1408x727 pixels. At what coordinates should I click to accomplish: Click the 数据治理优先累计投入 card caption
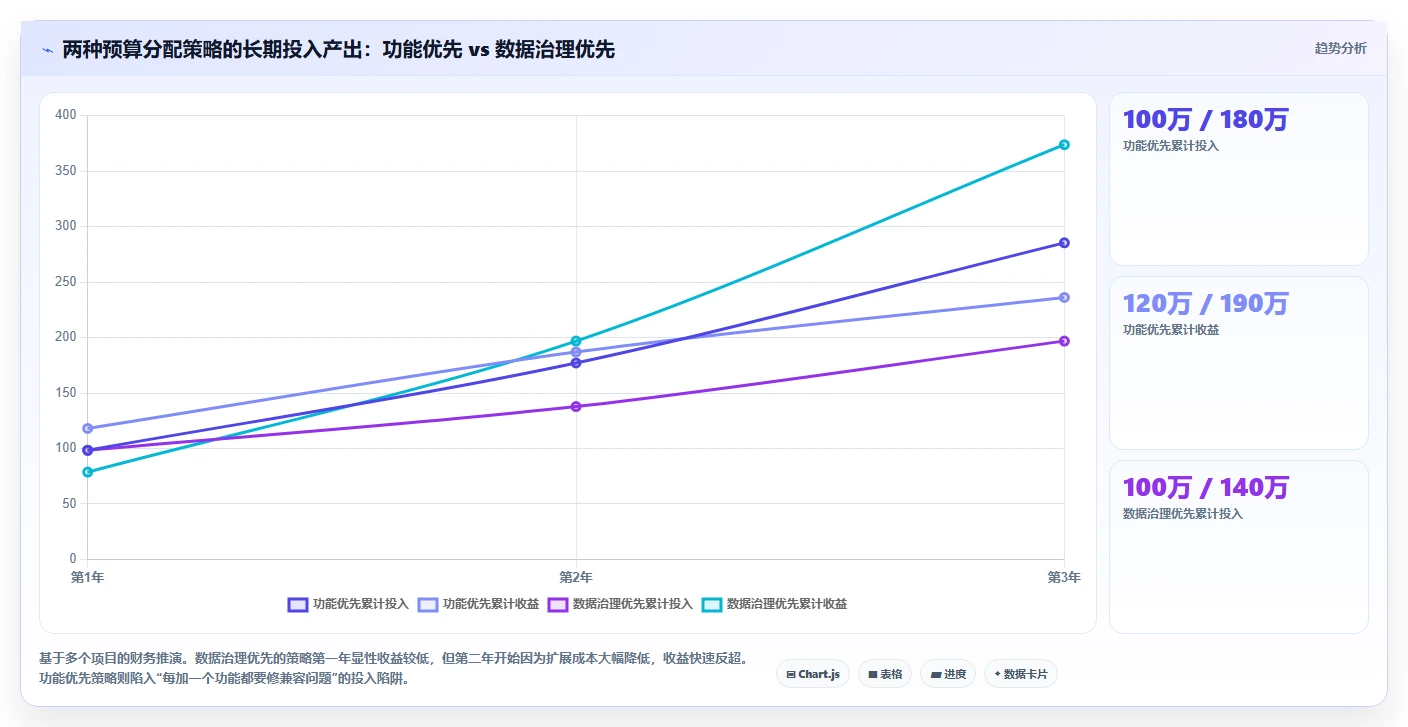coord(1183,514)
